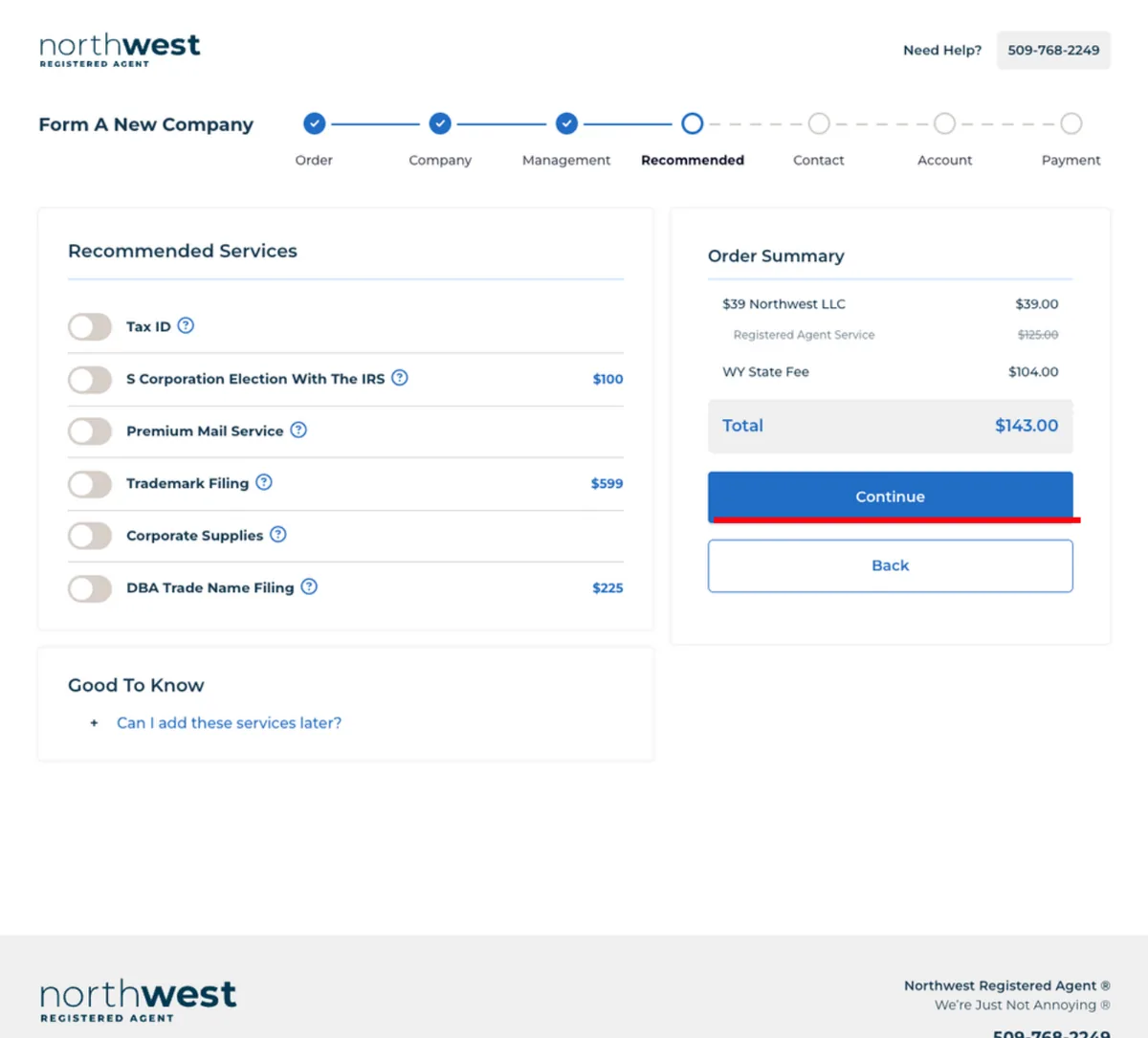The width and height of the screenshot is (1148, 1038).
Task: Switch on the Trademark Filing option
Action: coord(90,484)
